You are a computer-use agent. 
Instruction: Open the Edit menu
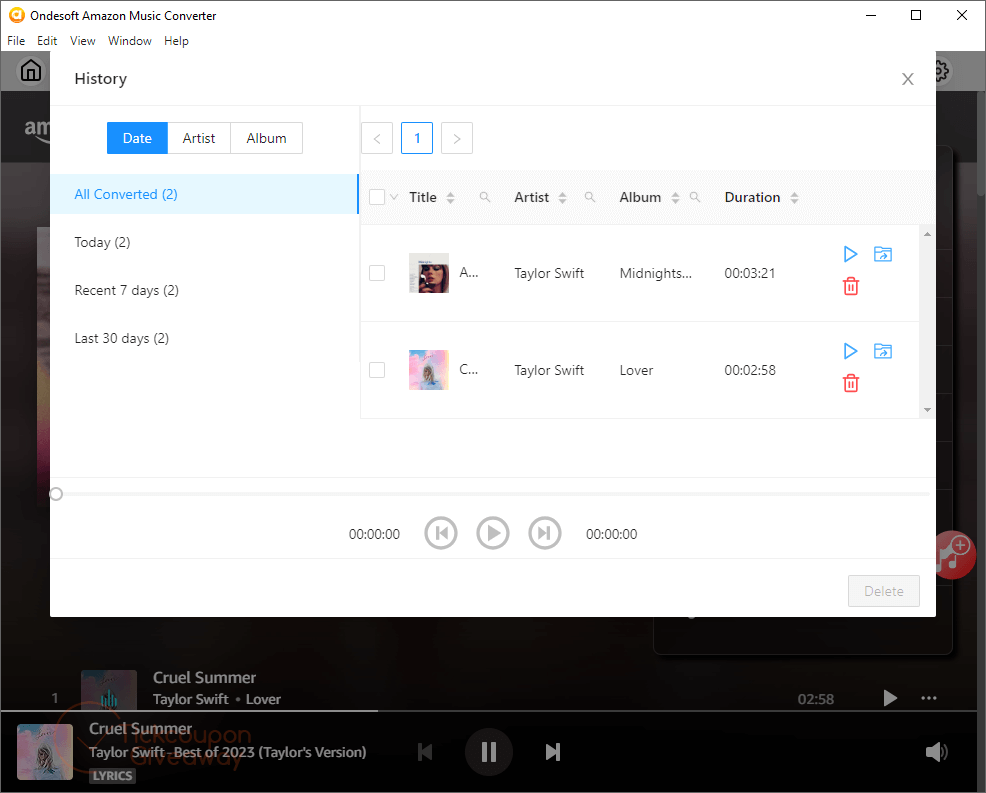[47, 41]
